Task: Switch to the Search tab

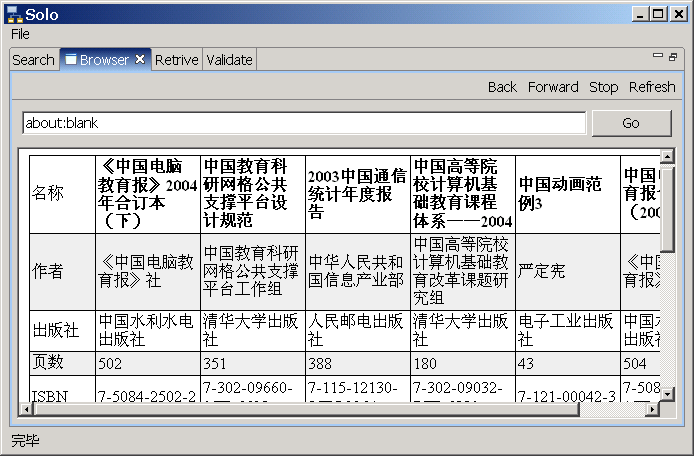Action: (34, 60)
